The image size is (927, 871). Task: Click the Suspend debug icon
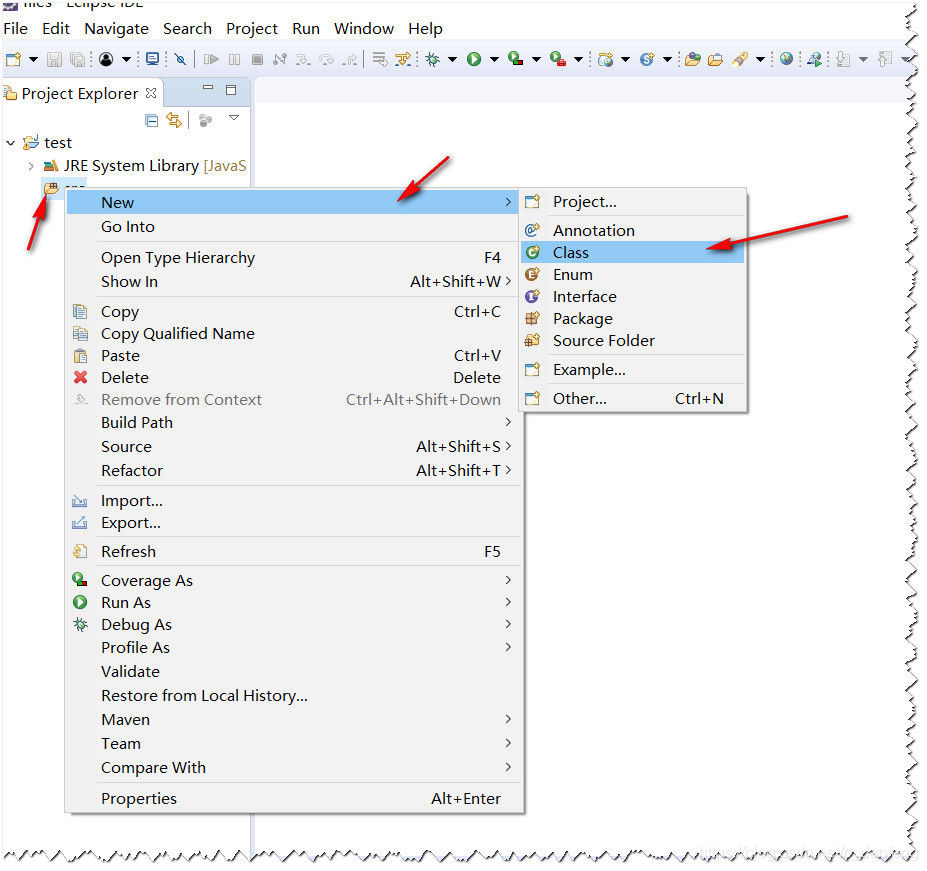click(235, 59)
